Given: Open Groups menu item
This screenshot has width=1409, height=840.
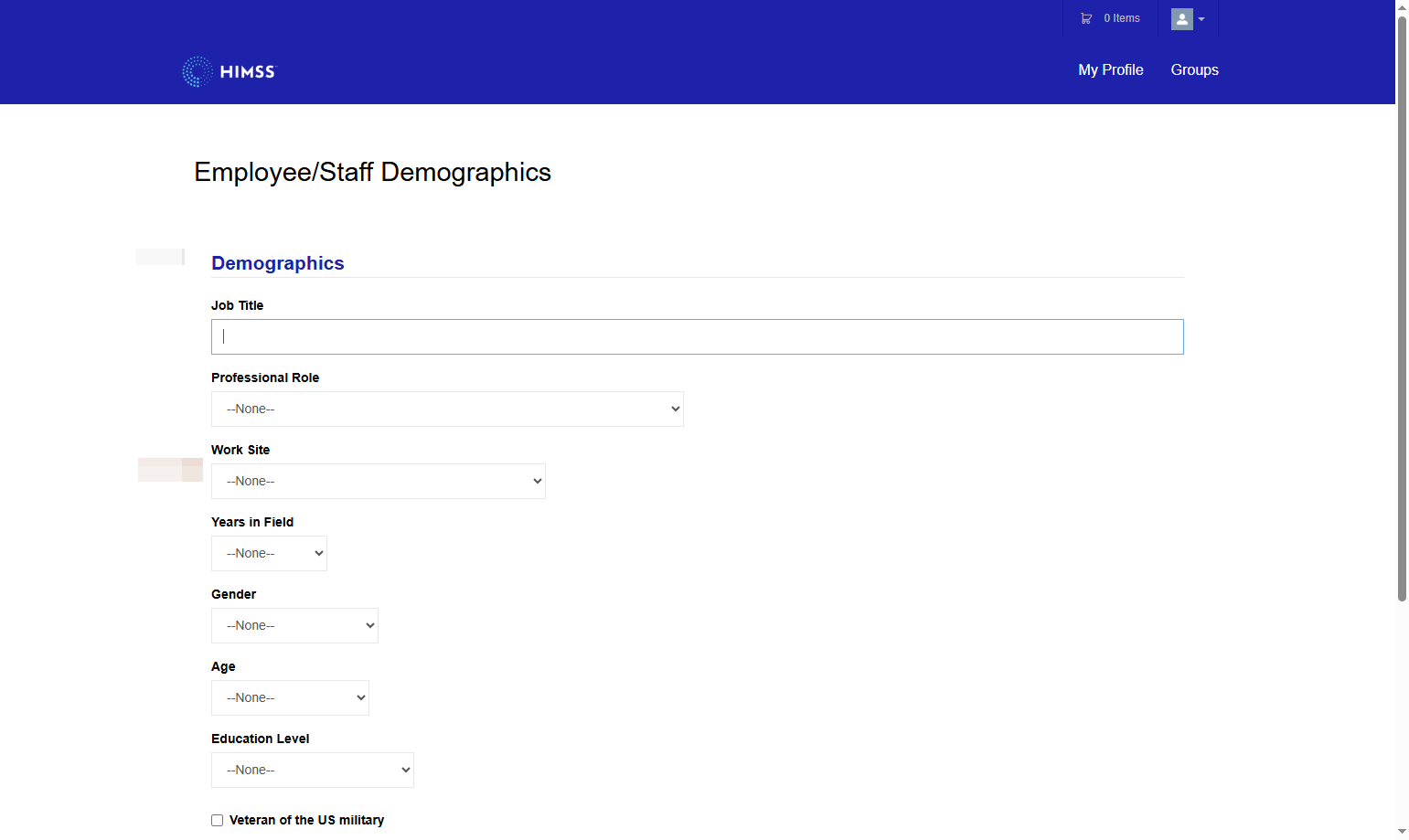Looking at the screenshot, I should tap(1194, 69).
